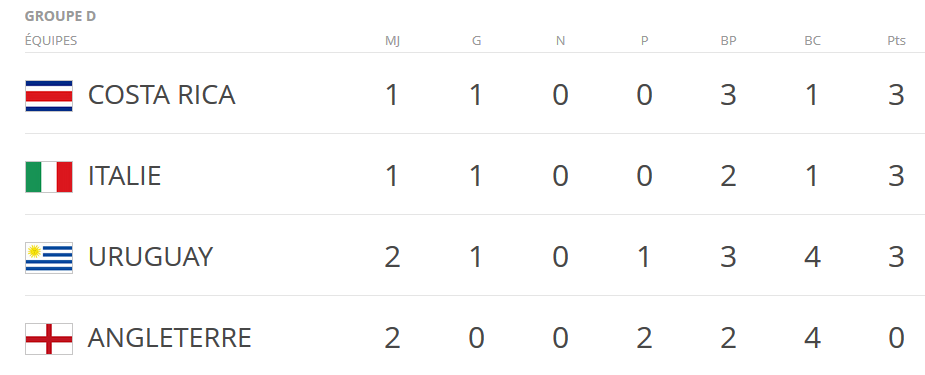925x375 pixels.
Task: Click the Costa Rica flag icon
Action: coord(49,96)
